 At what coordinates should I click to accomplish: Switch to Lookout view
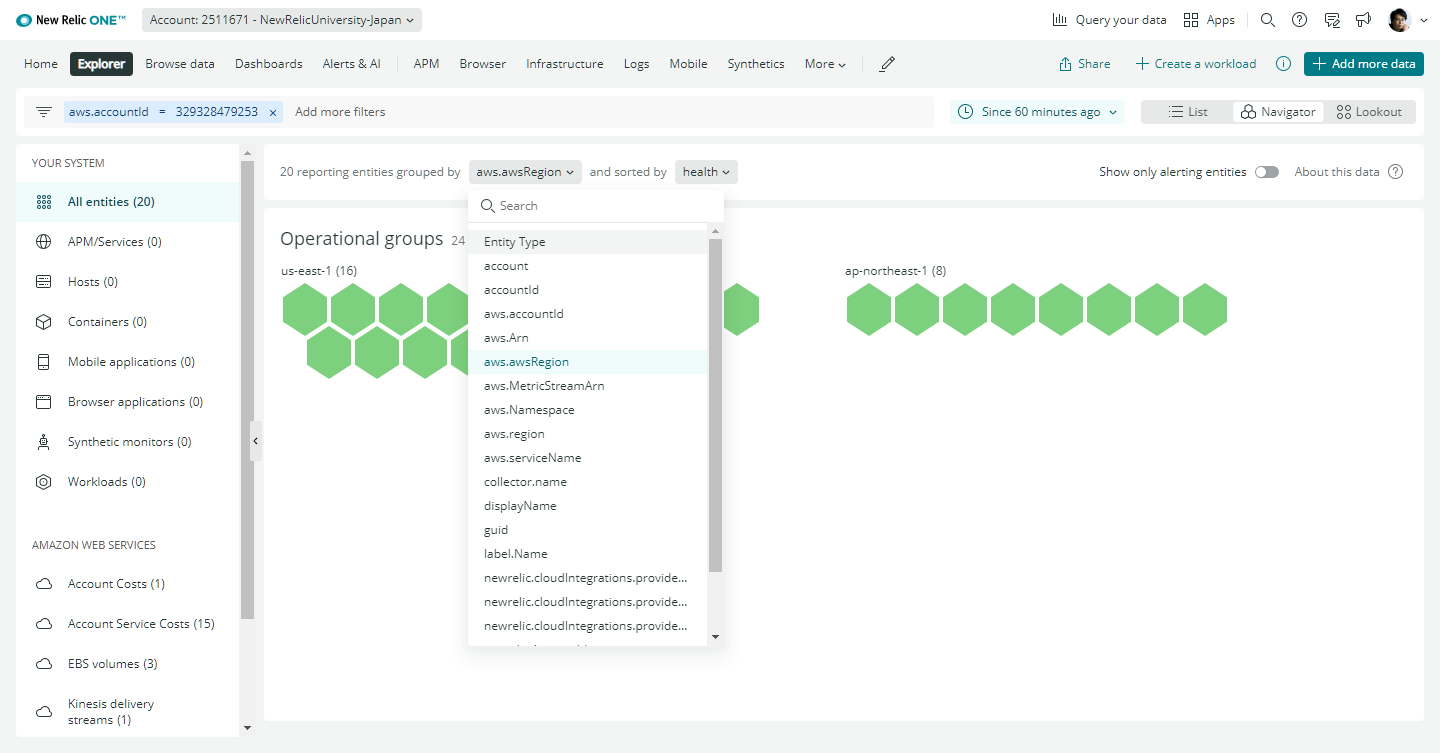(1369, 112)
